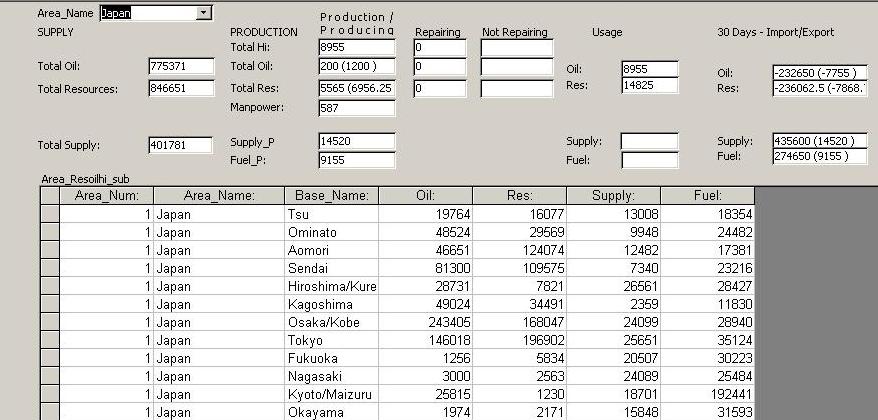This screenshot has height=420, width=878.
Task: Select the record selector for the Sendai row
Action: [x=50, y=268]
